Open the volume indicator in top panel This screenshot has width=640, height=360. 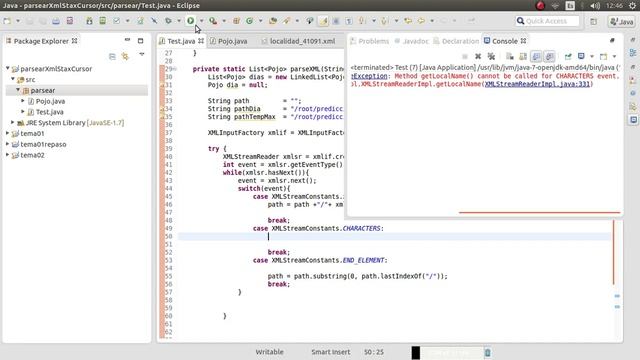pos(595,5)
